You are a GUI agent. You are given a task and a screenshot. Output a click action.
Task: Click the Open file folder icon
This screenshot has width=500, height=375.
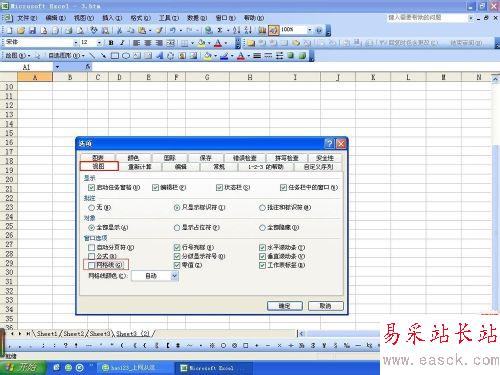(x=21, y=31)
